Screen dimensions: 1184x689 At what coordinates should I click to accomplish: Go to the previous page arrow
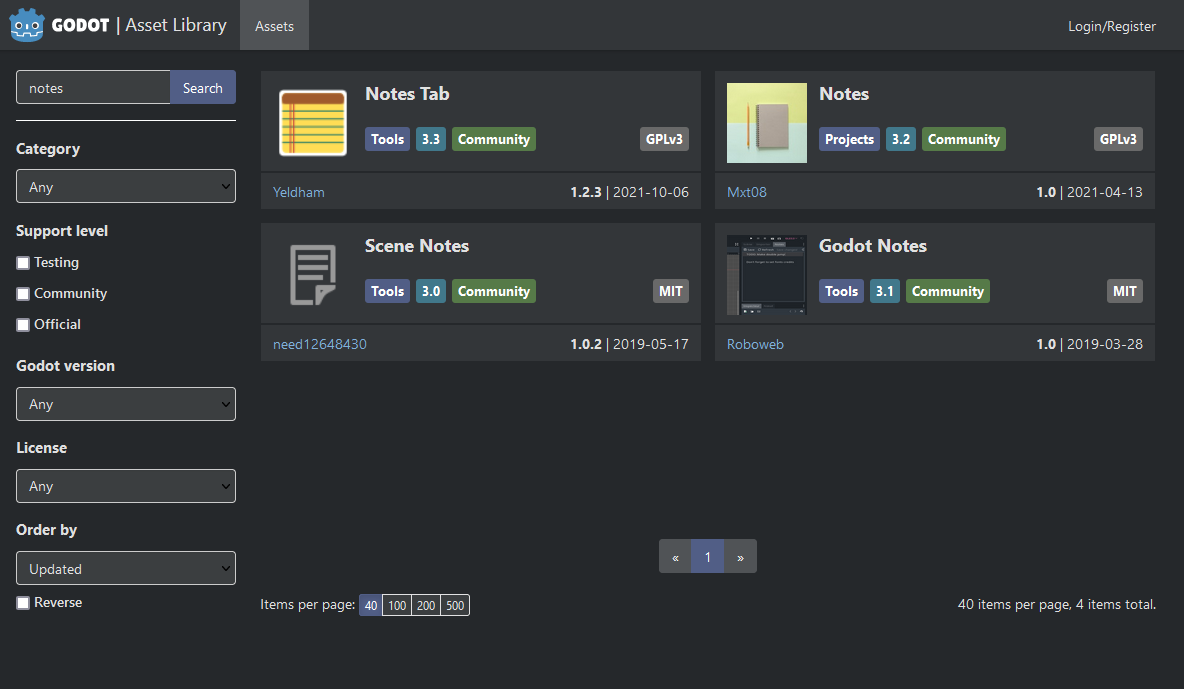click(675, 557)
